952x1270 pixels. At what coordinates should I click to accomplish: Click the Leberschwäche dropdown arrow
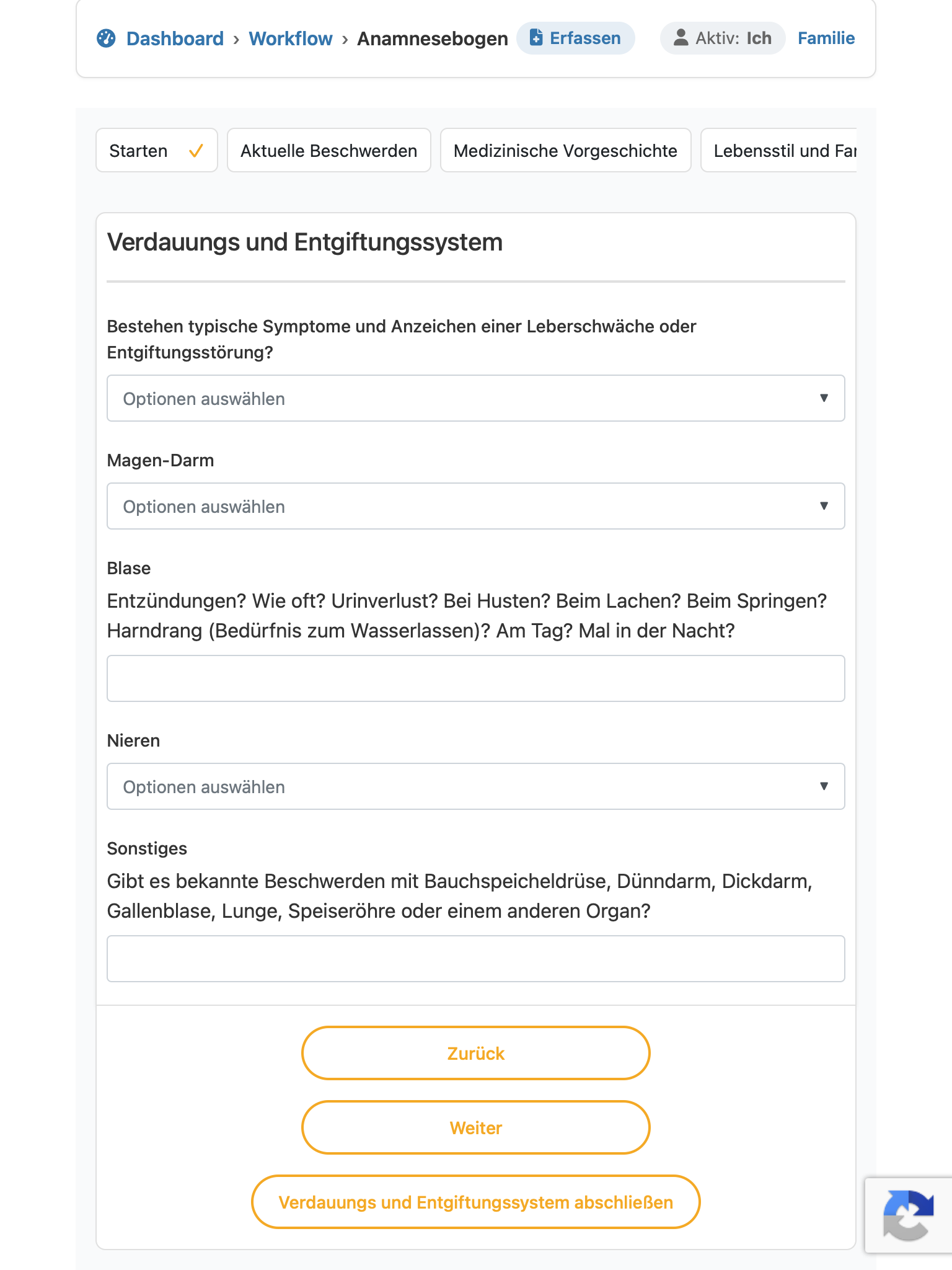point(824,398)
